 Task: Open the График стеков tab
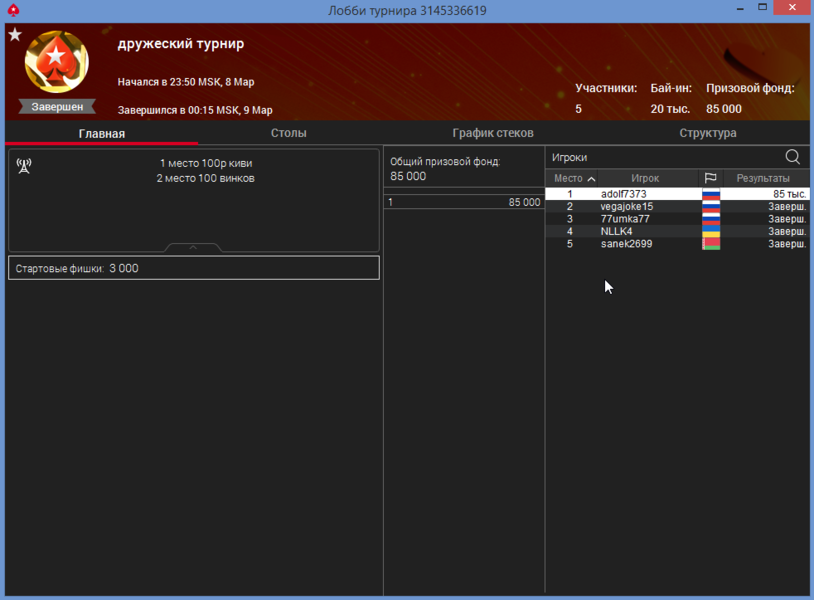tap(492, 133)
